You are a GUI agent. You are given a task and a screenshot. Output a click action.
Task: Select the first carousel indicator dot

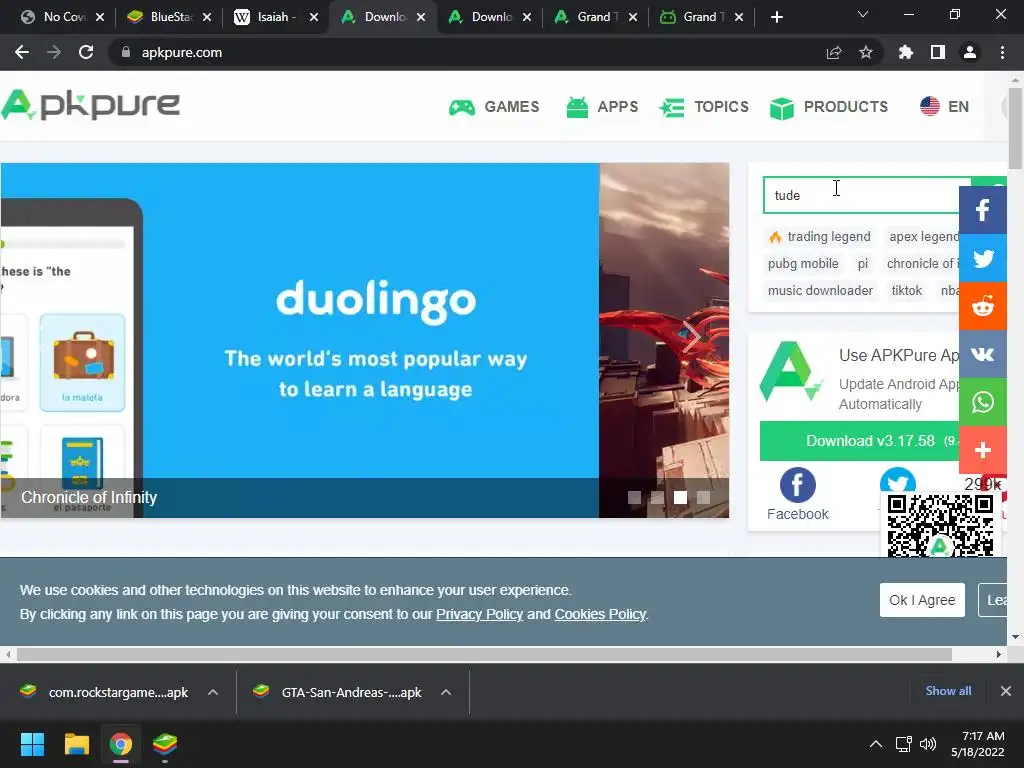coord(634,497)
